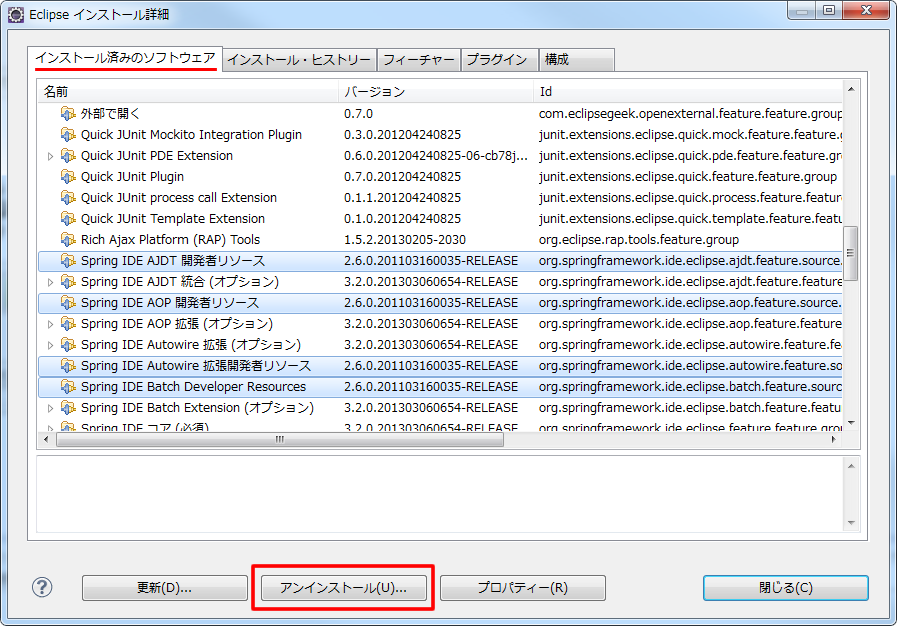Click the software list scroll down arrow
Viewport: 897px width, 626px height.
(x=851, y=423)
